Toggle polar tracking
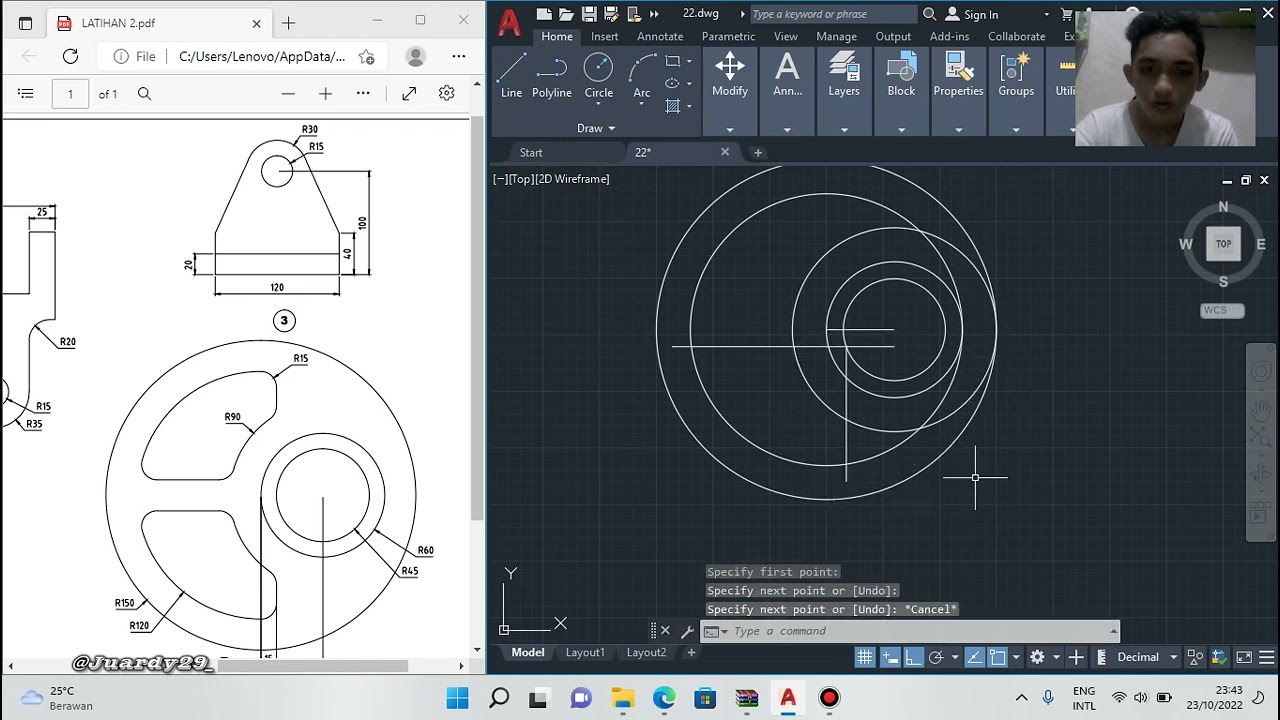This screenshot has width=1280, height=720. tap(936, 657)
